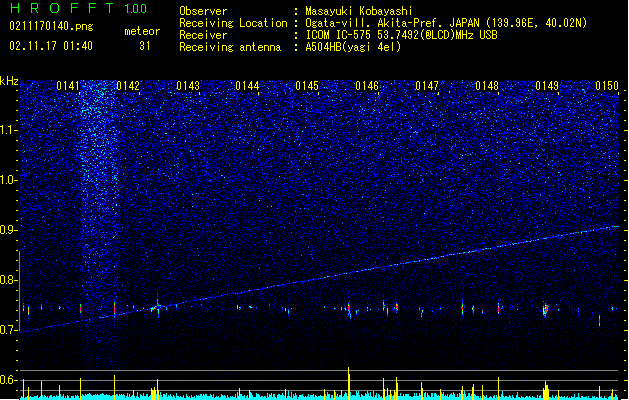
Task: Click the 0150 time marker
Action: [607, 86]
